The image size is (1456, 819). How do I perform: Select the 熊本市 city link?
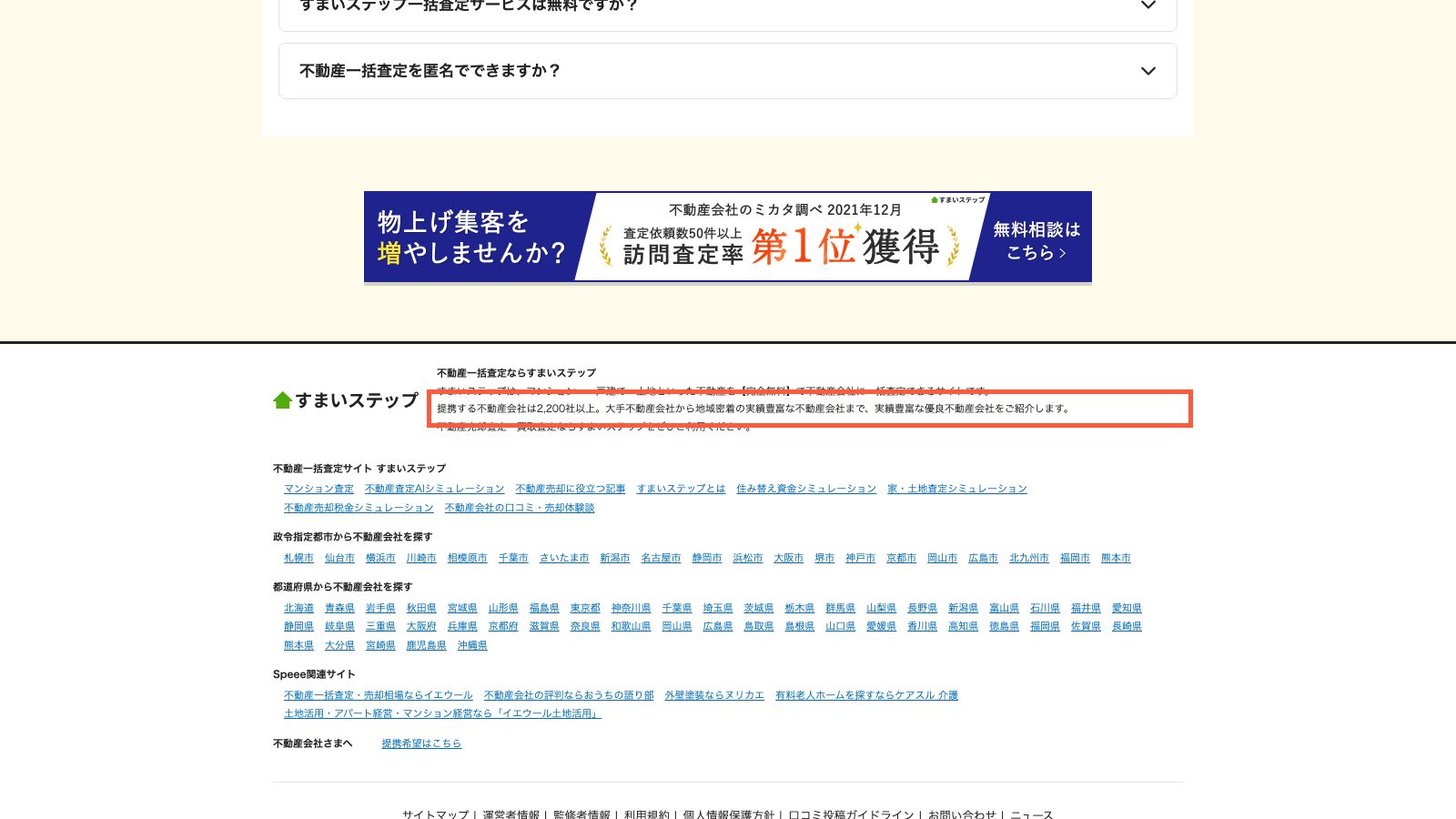(x=1116, y=558)
